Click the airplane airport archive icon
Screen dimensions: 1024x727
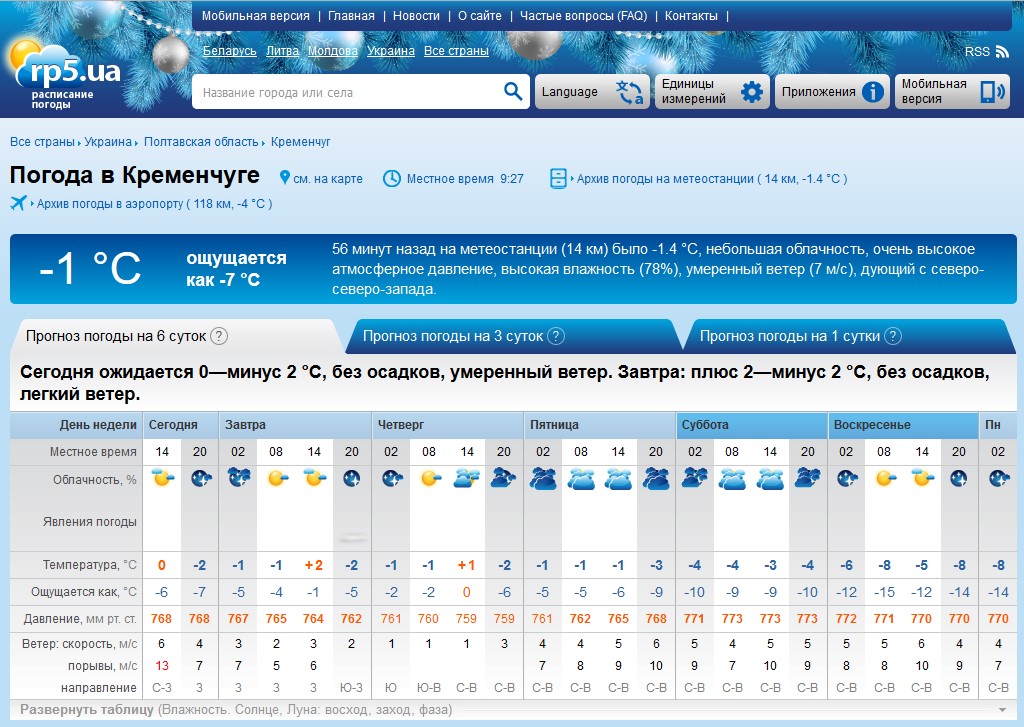coord(18,203)
